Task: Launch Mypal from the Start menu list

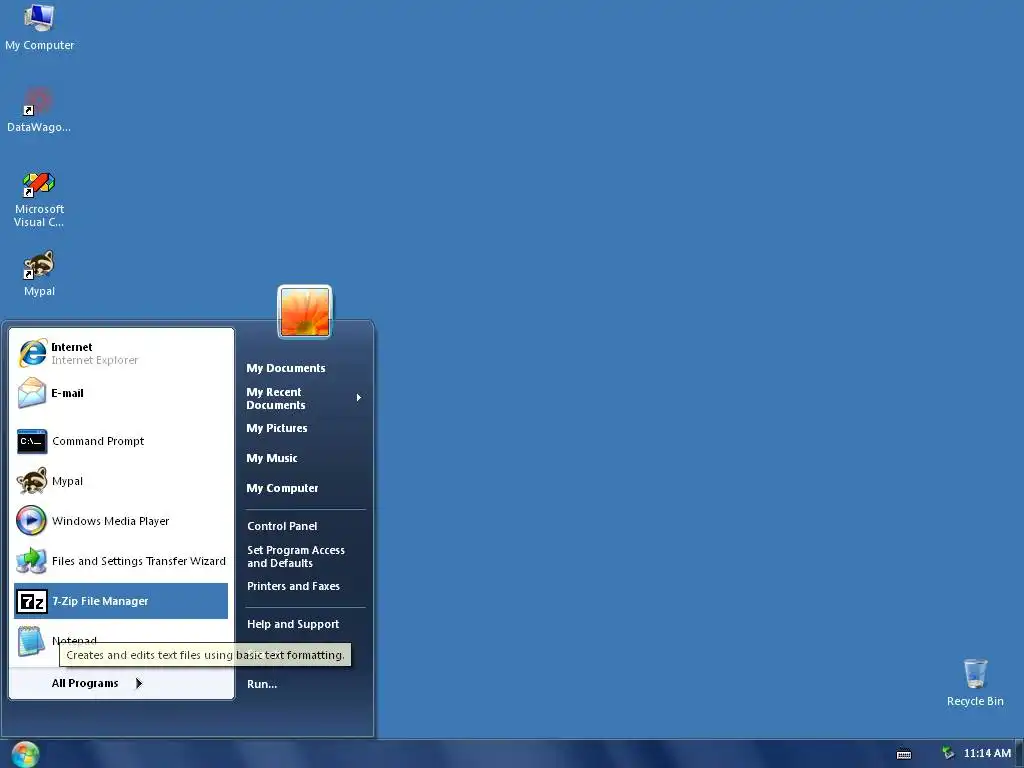Action: (121, 481)
